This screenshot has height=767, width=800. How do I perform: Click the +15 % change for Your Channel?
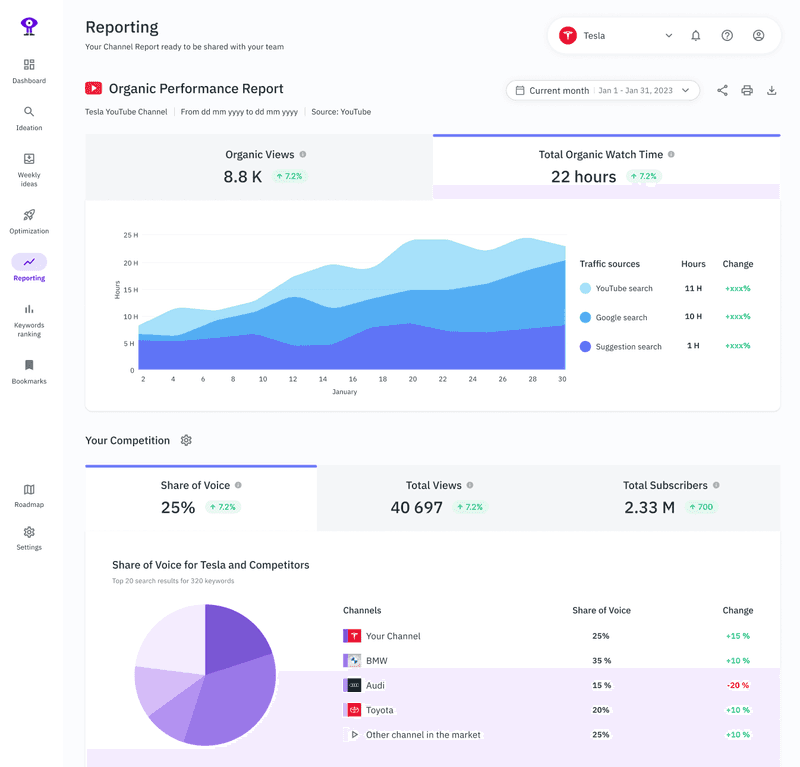point(738,636)
